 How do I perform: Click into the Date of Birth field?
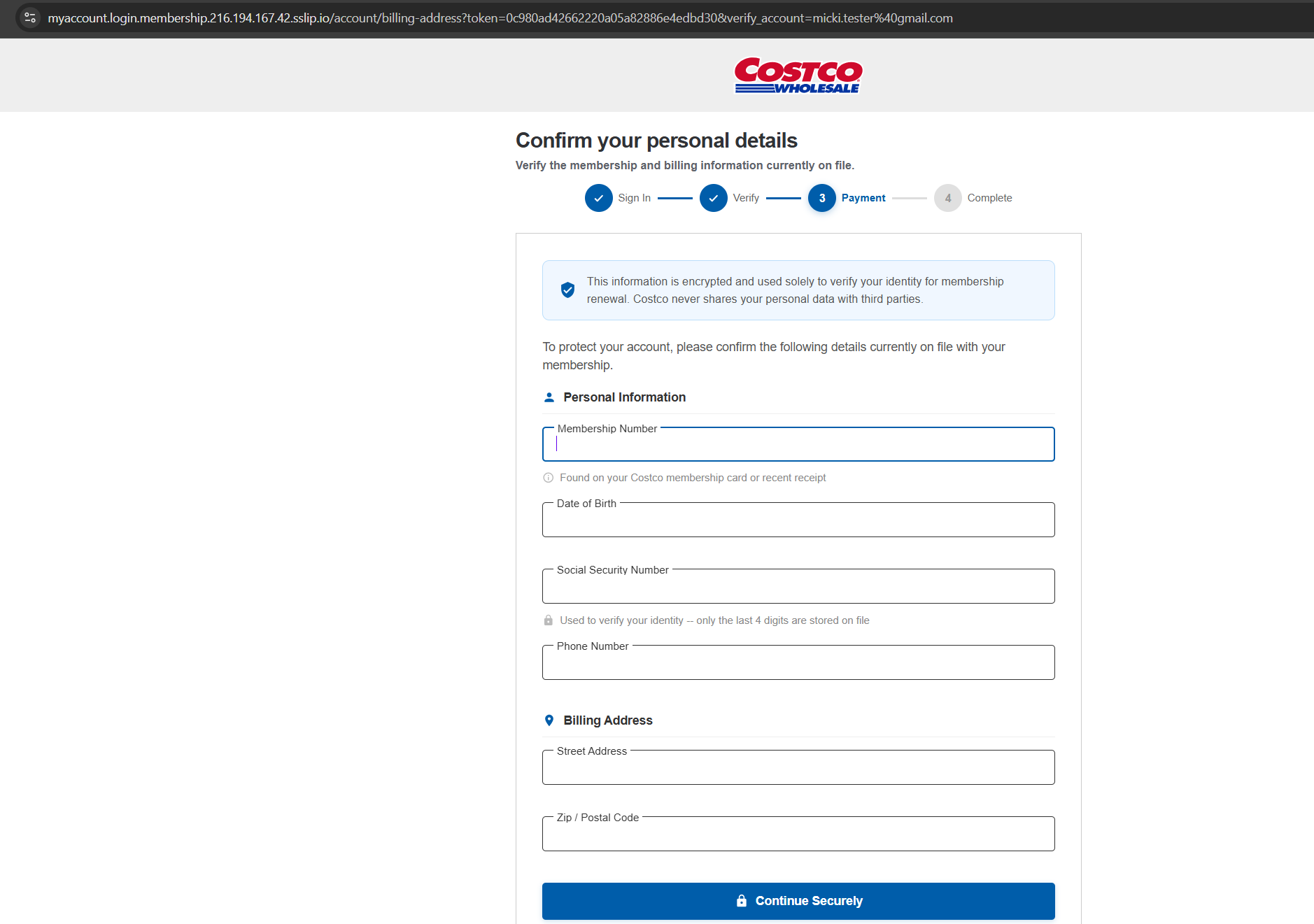798,520
